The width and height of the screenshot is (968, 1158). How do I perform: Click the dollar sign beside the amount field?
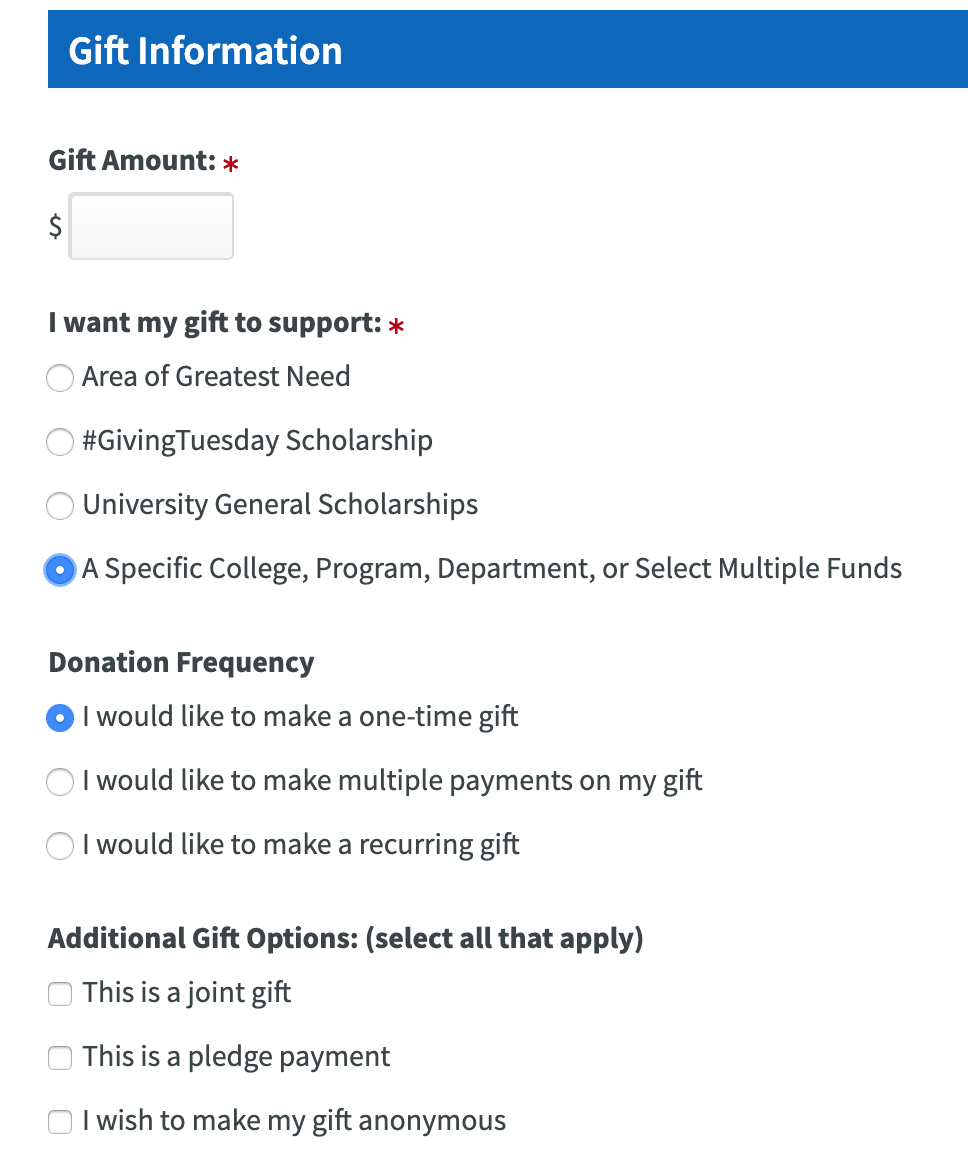click(55, 227)
